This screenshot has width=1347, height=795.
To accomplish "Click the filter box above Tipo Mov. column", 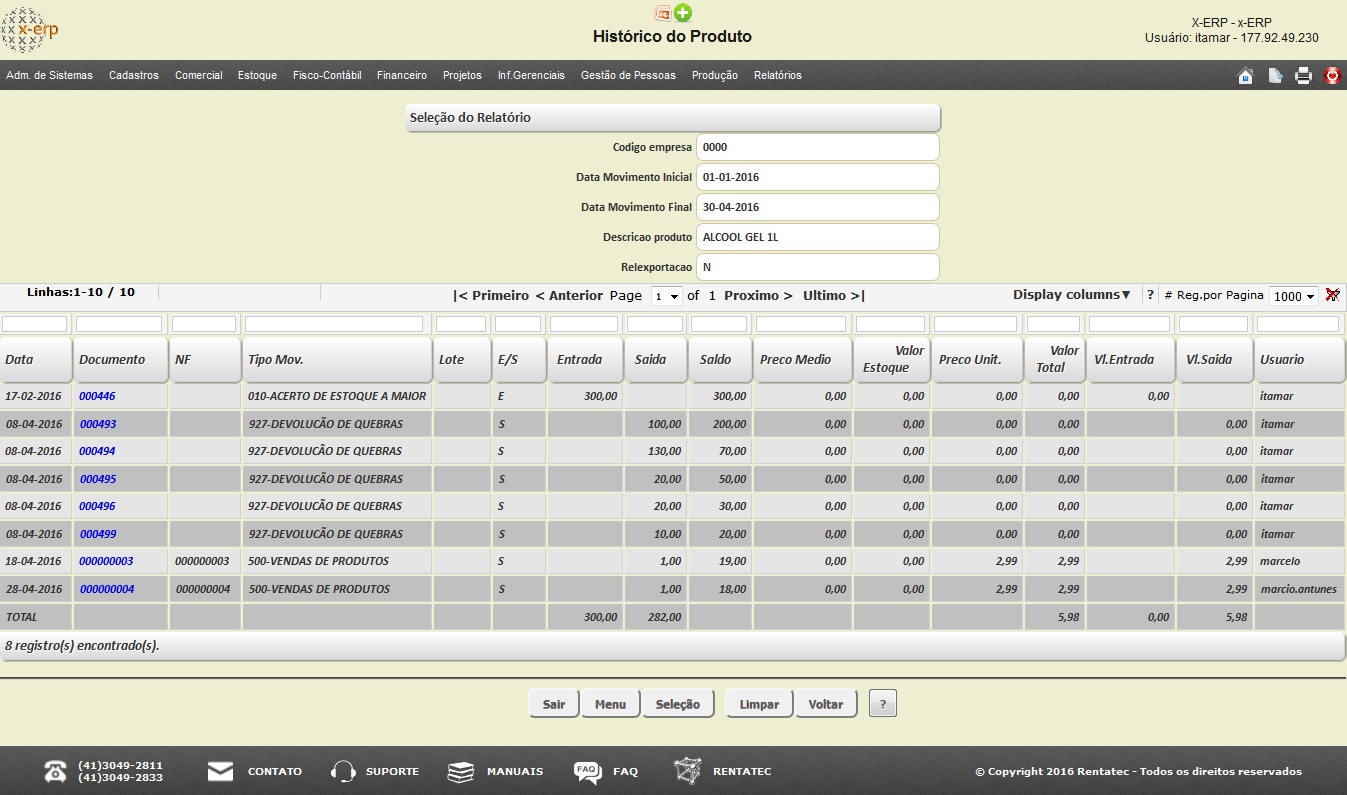I will click(334, 324).
